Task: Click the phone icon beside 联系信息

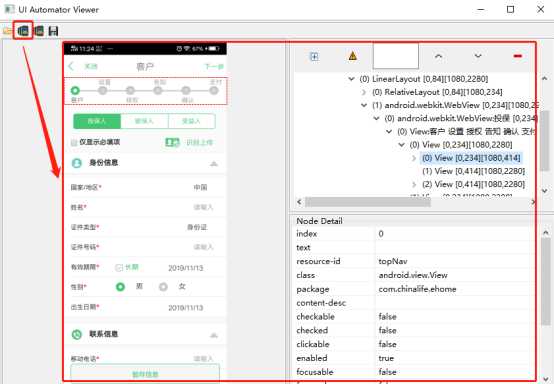Action: 77,334
